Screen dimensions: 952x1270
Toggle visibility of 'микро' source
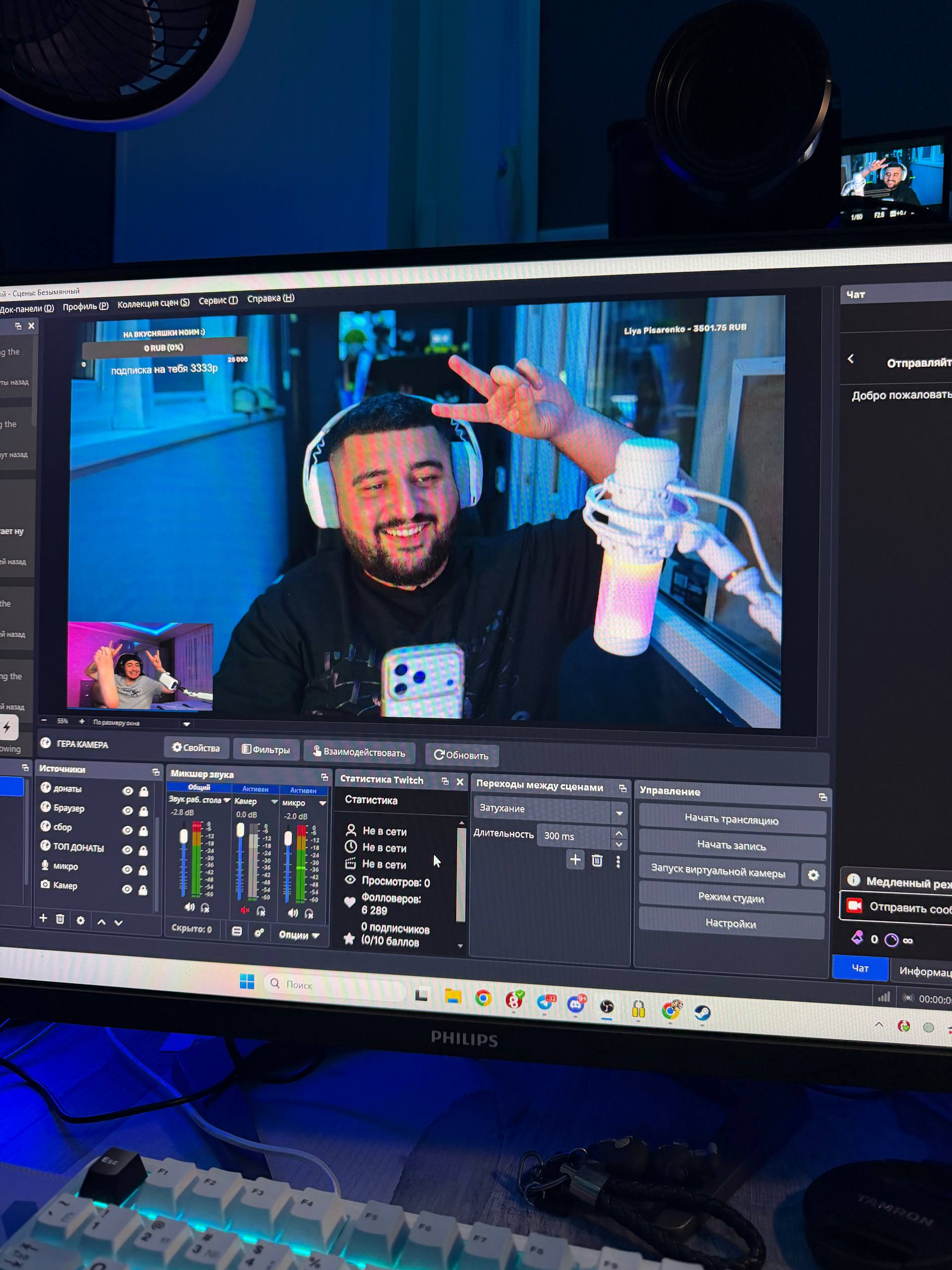pyautogui.click(x=127, y=869)
